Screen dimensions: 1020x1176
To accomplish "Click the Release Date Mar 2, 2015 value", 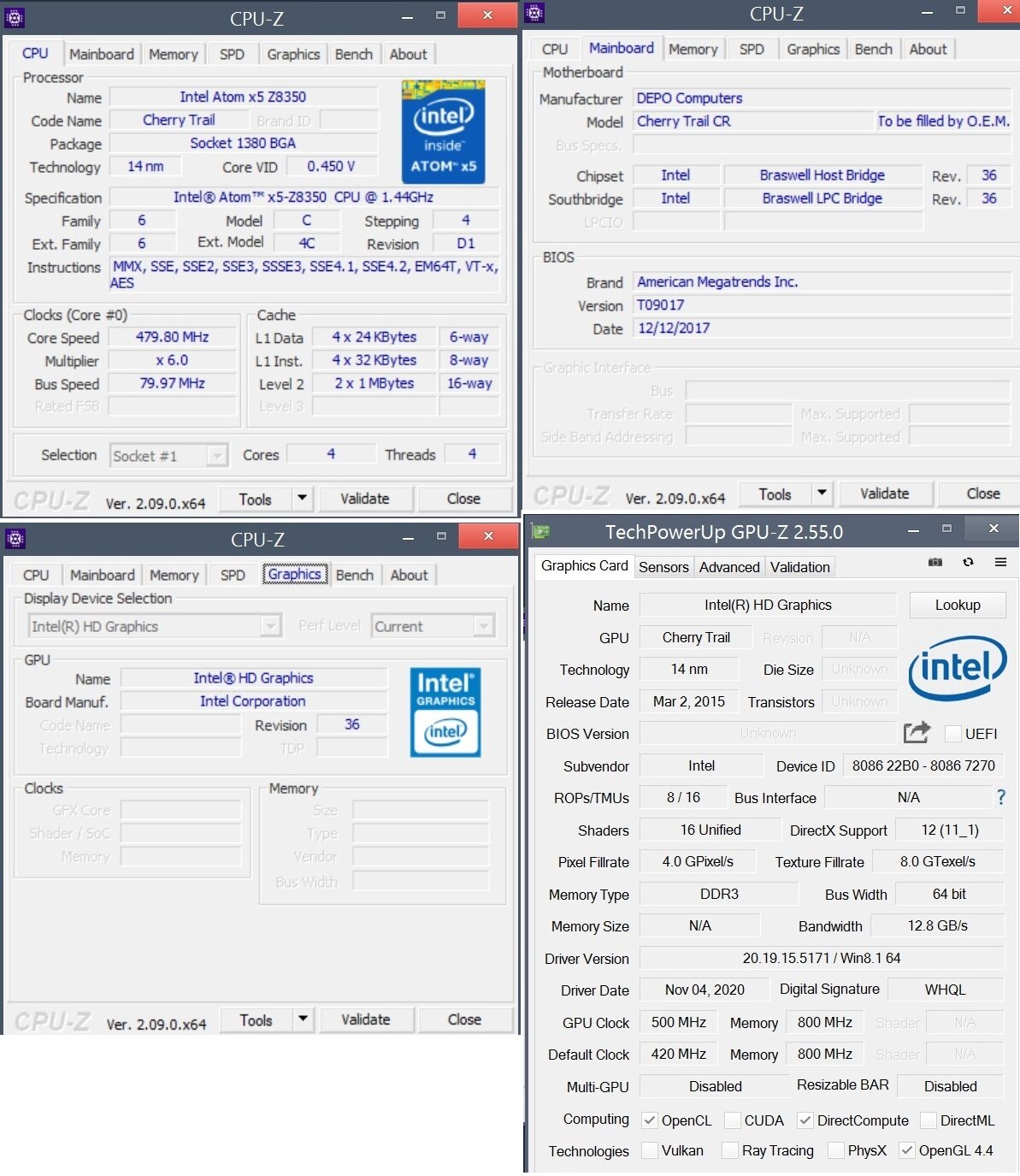I will click(x=689, y=701).
